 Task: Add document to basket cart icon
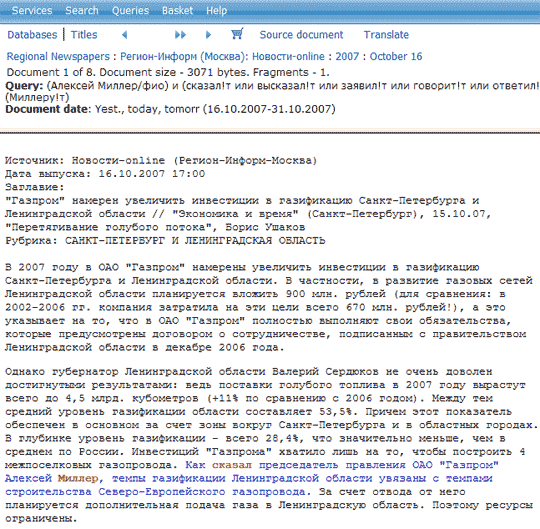click(x=237, y=34)
